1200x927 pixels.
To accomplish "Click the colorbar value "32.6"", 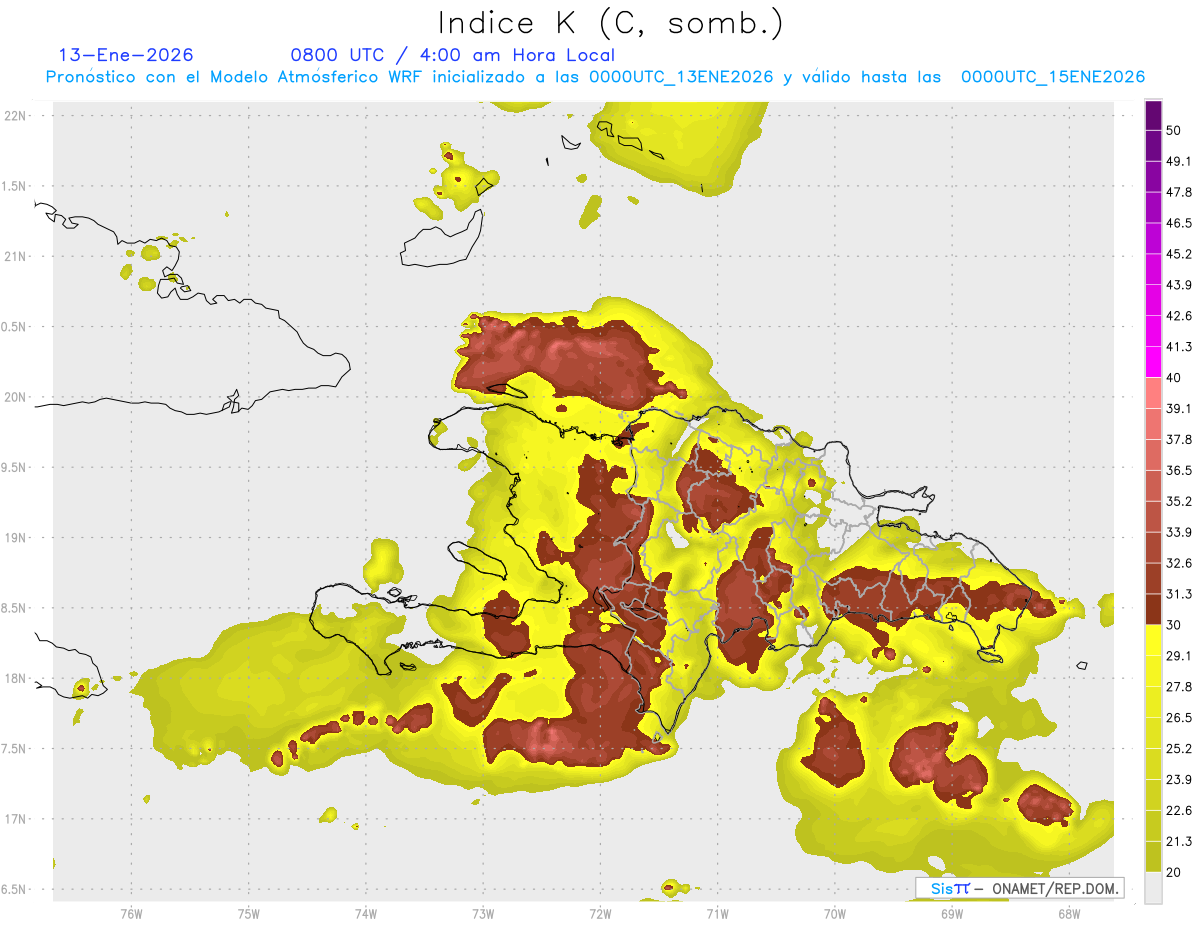I will click(x=1179, y=563).
